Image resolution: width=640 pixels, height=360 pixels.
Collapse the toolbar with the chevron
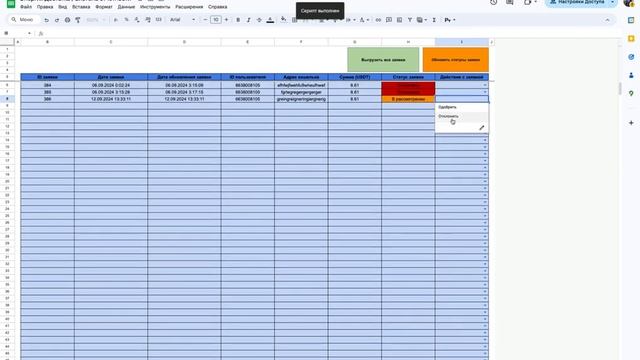click(x=607, y=20)
